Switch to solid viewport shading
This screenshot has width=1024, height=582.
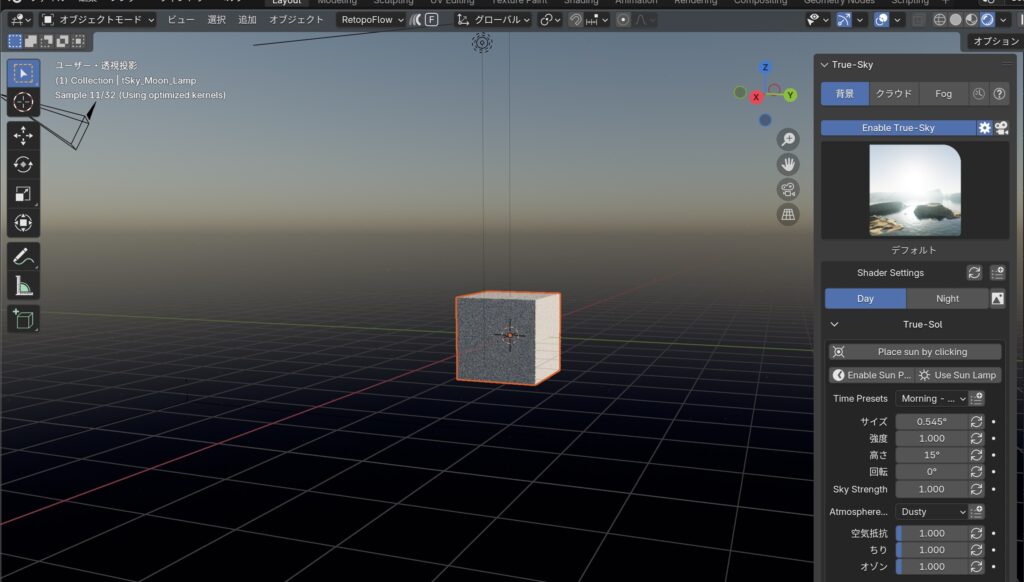[955, 20]
